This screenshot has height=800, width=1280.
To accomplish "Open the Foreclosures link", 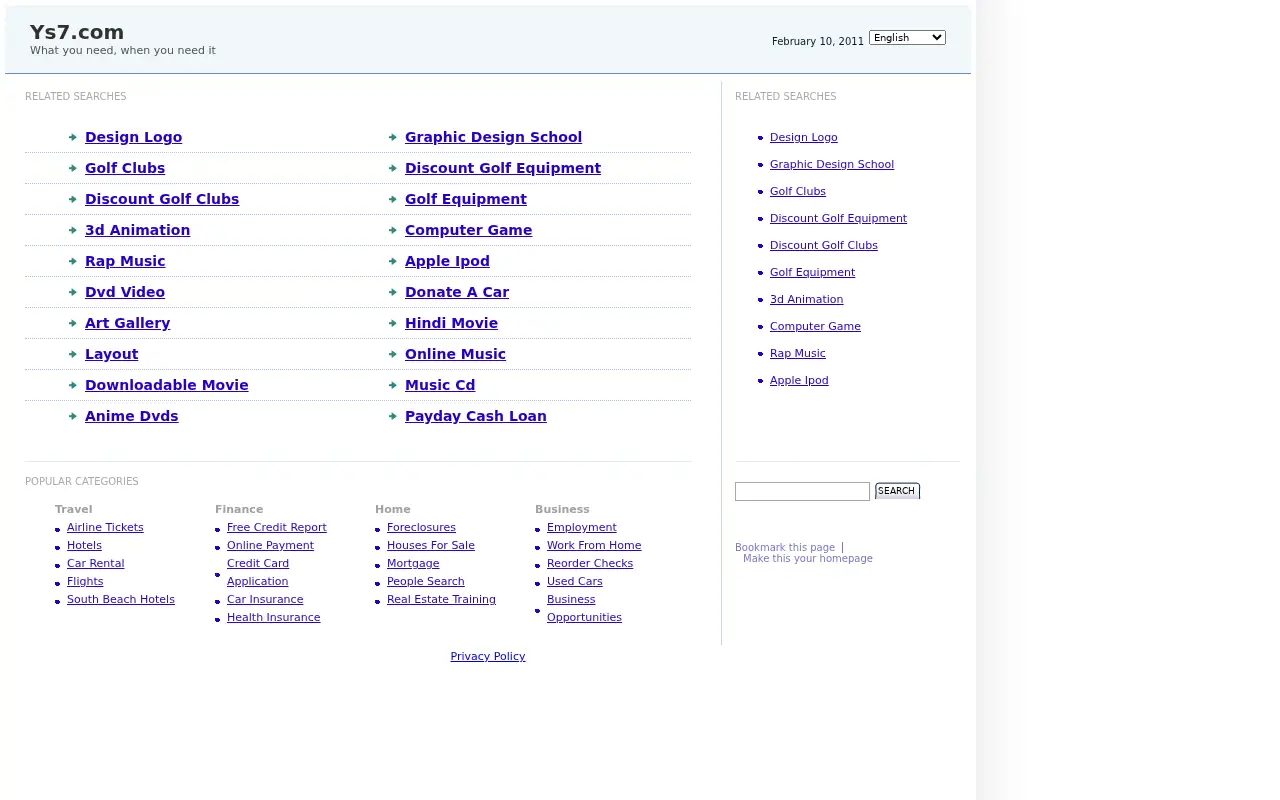I will click(421, 527).
